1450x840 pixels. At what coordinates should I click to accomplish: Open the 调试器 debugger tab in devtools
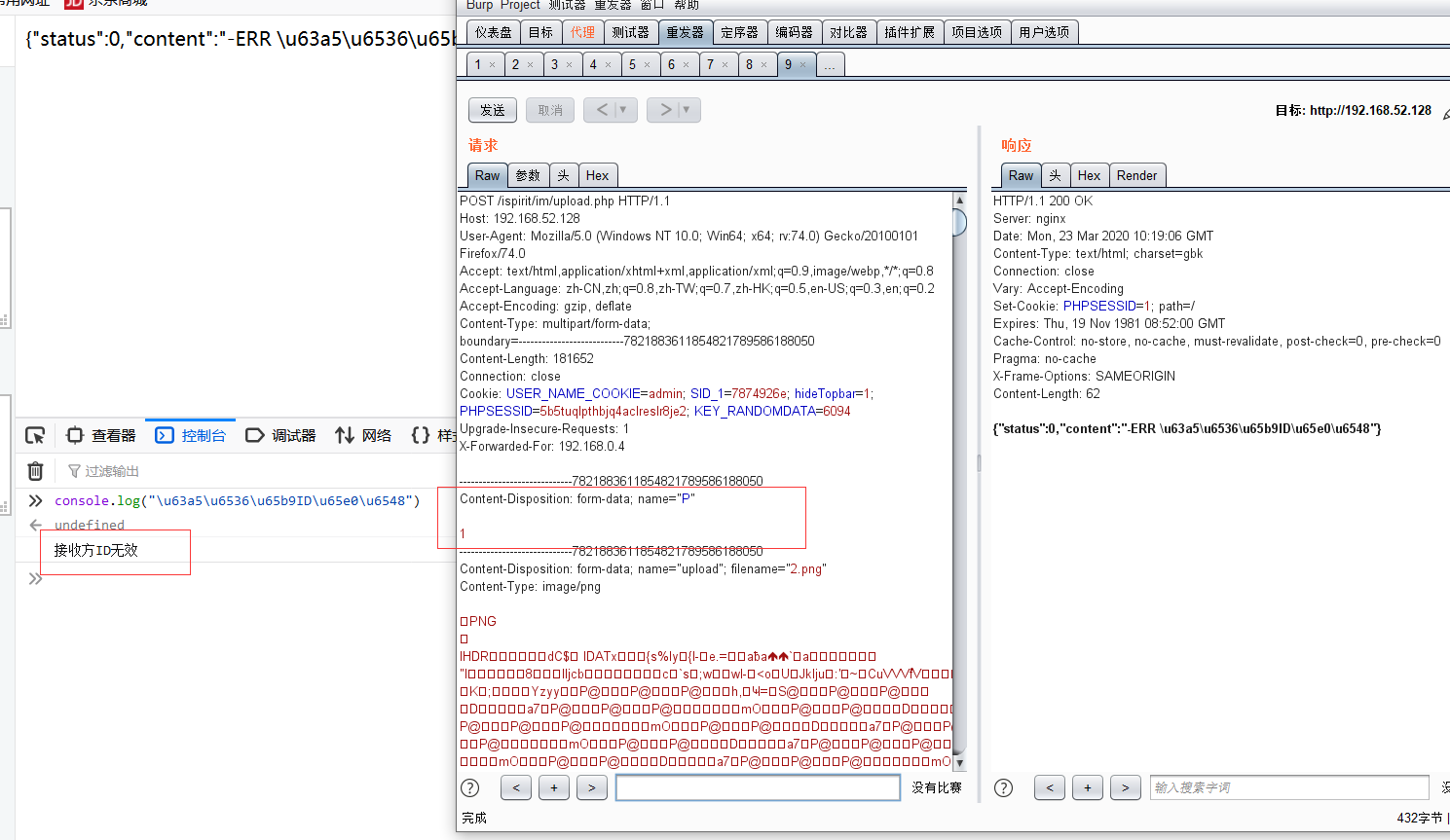coord(280,435)
